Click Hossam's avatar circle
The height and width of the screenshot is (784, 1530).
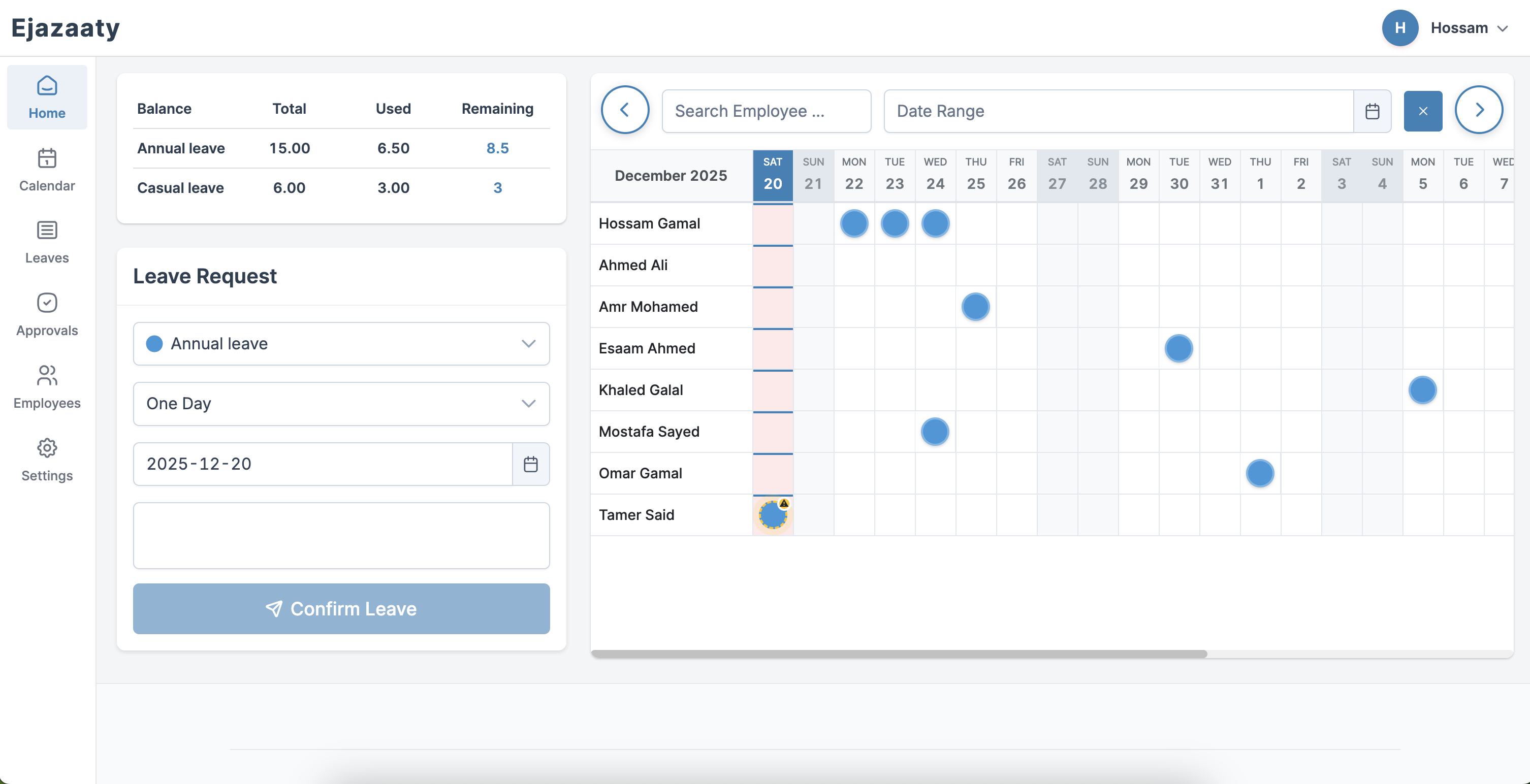1400,27
